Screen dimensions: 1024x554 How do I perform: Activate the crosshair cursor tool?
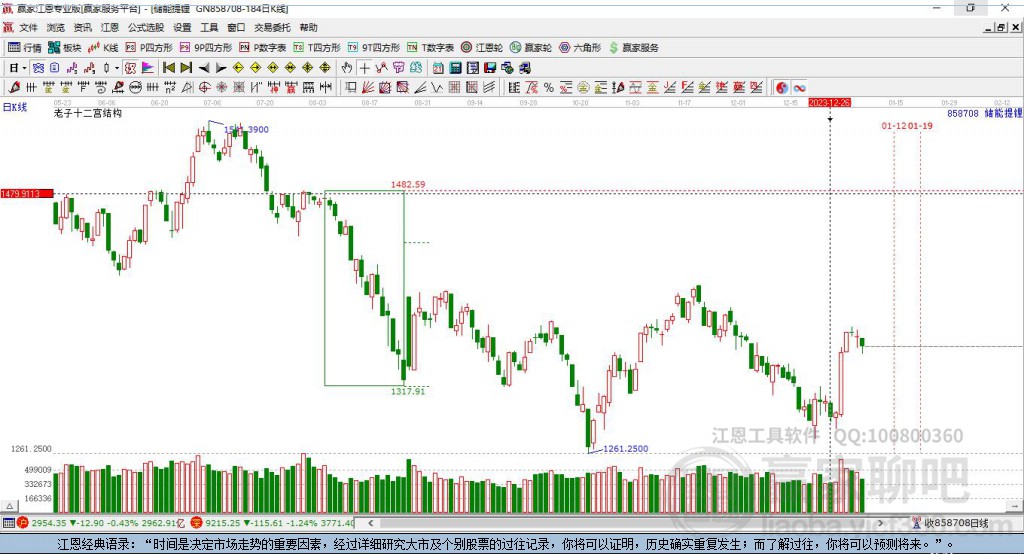click(x=364, y=68)
